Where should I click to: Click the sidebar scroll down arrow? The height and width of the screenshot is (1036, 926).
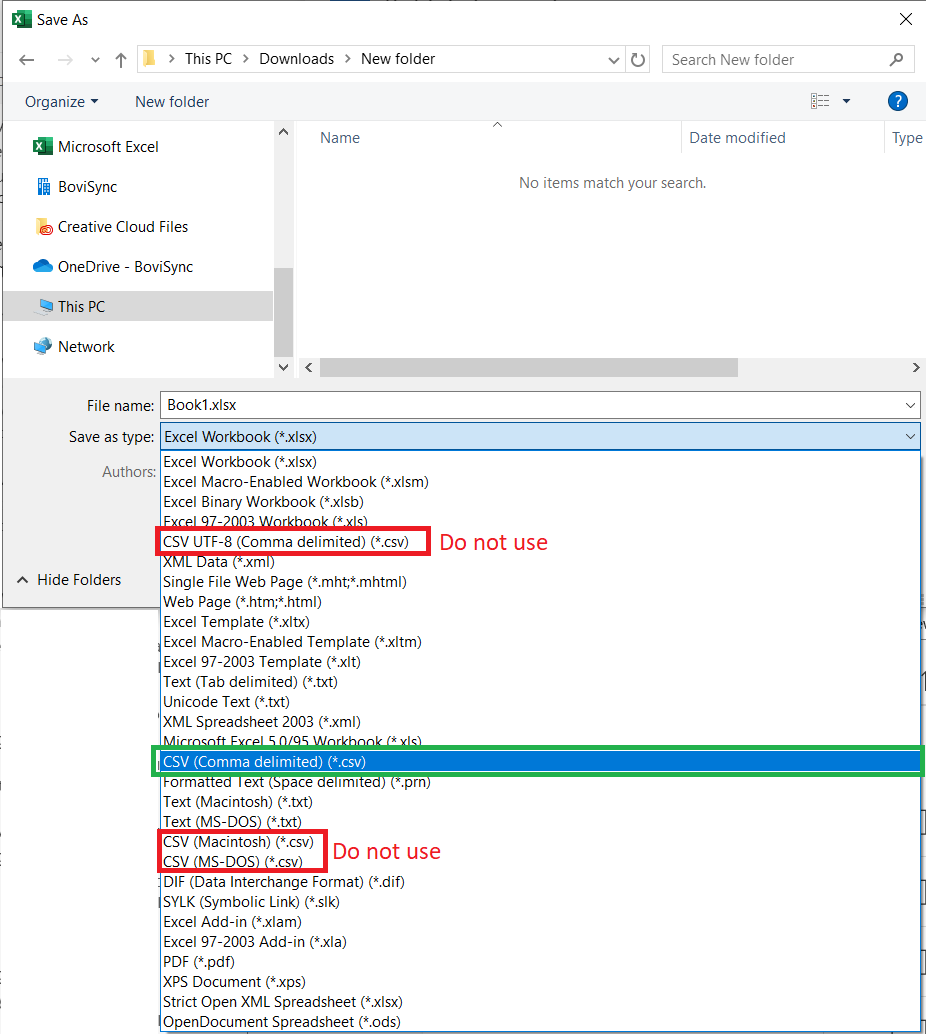[x=283, y=367]
